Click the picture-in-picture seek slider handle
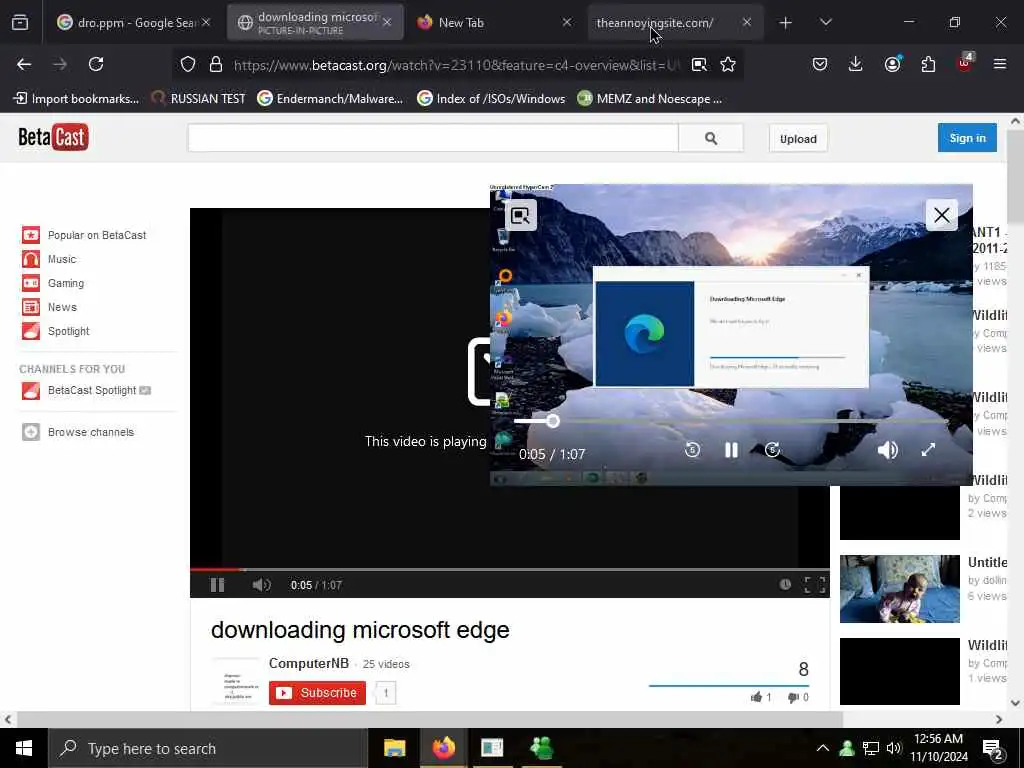1024x768 pixels. click(x=552, y=421)
